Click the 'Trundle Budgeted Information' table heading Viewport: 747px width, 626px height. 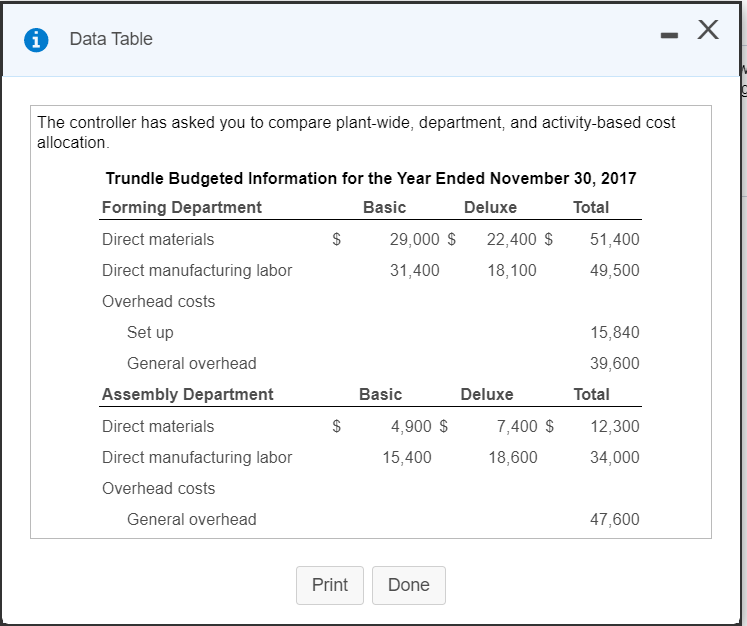click(371, 178)
